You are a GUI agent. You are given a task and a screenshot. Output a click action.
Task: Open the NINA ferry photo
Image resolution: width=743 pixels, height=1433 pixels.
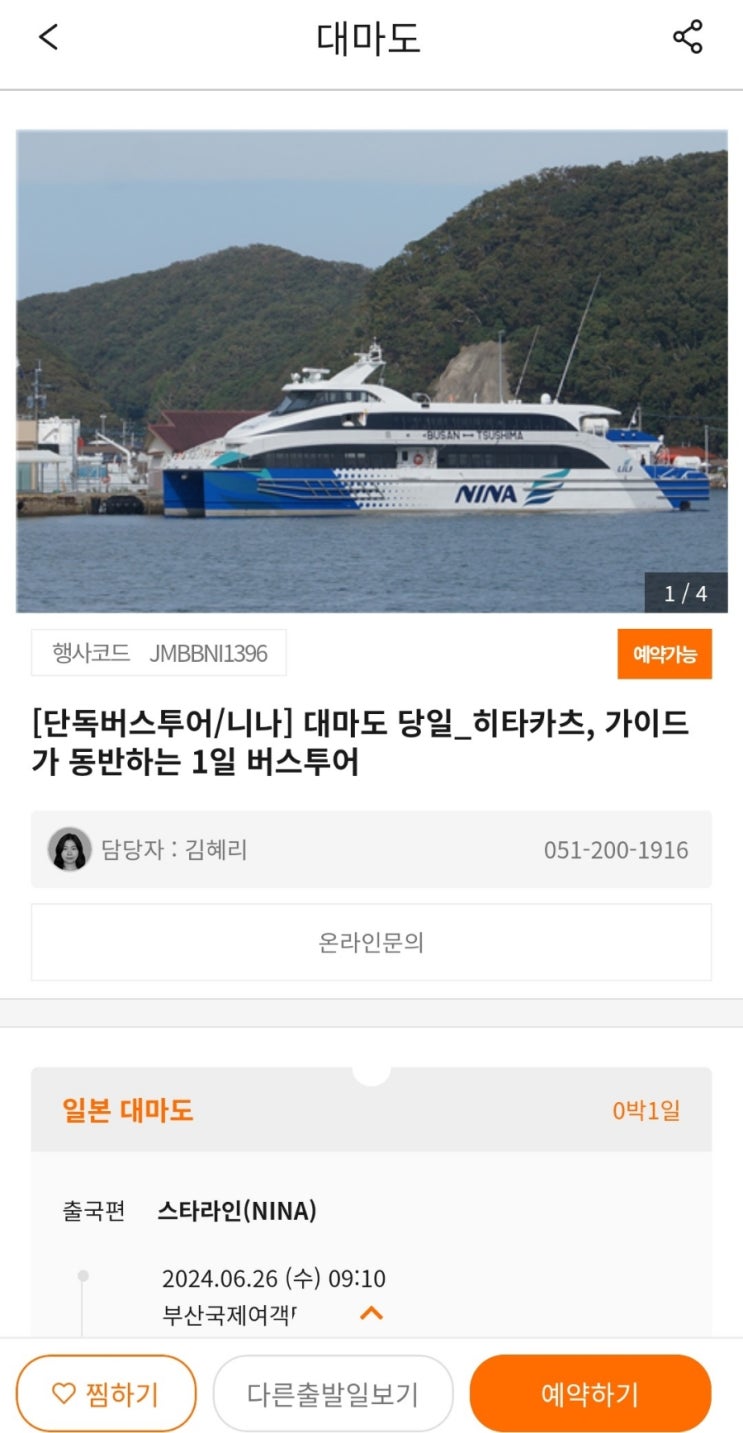pyautogui.click(x=371, y=371)
